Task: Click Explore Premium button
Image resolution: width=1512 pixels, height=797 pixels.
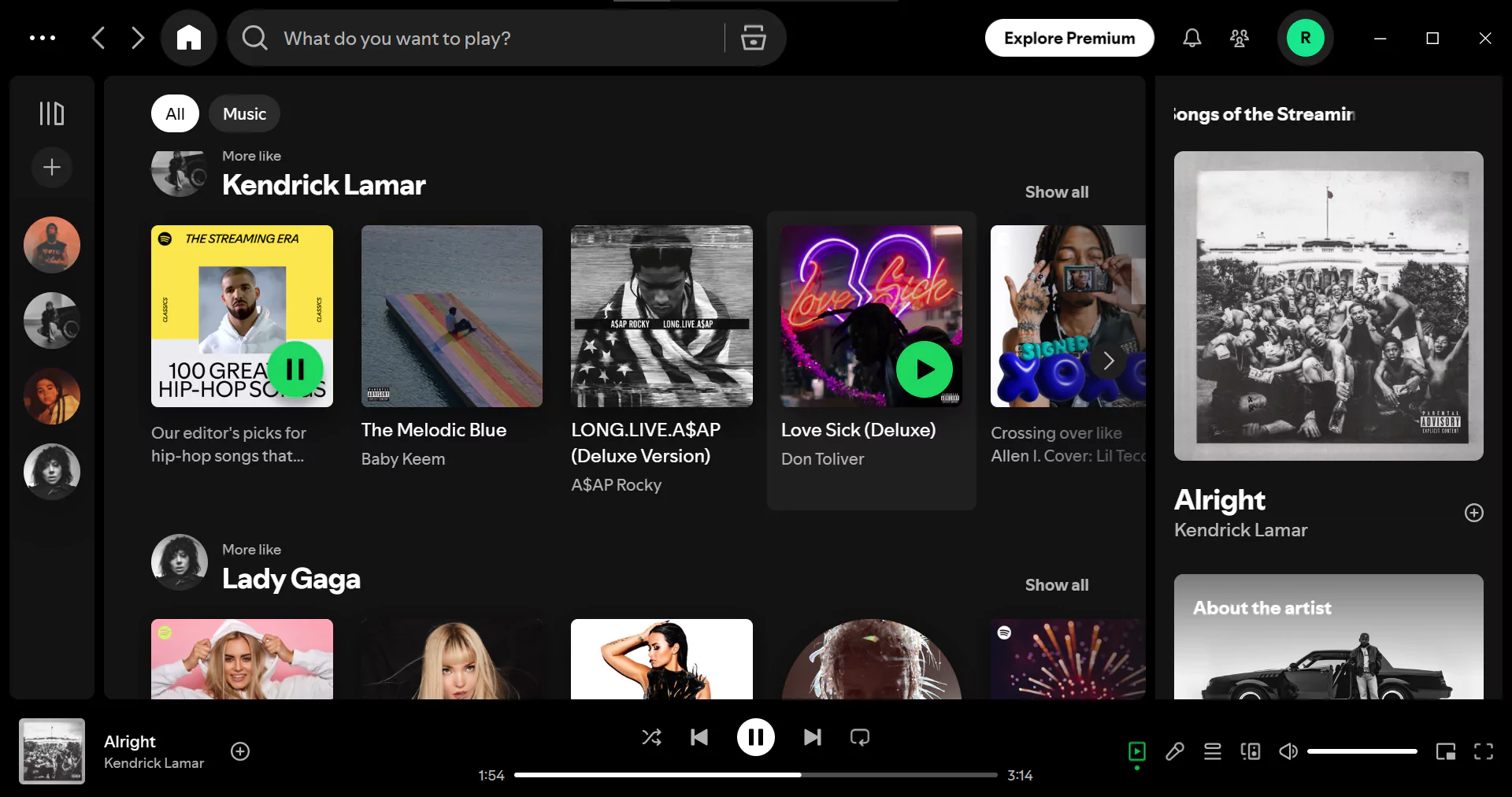Action: pos(1069,38)
